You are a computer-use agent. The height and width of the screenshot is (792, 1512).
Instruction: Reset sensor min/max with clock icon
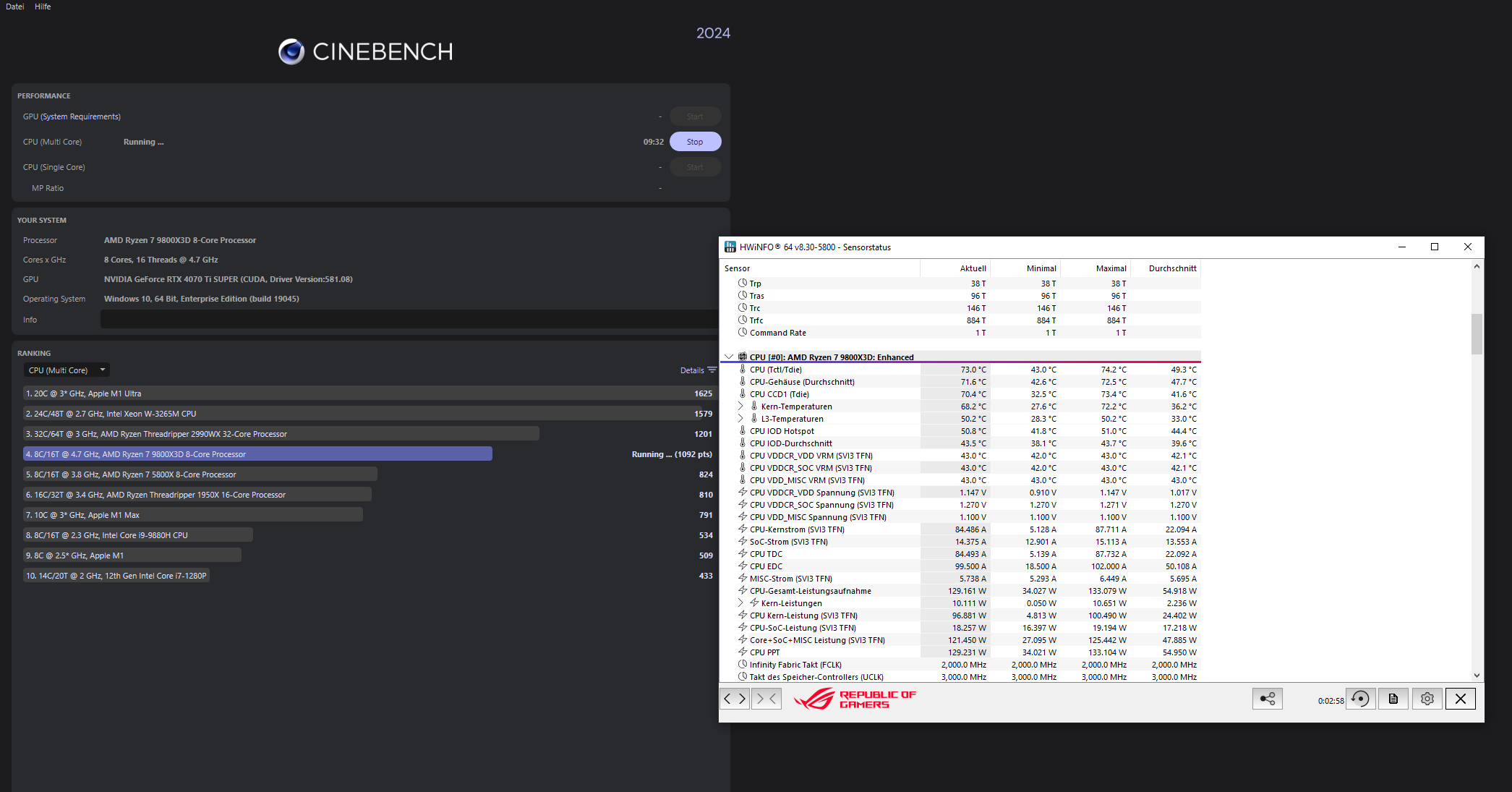(1360, 699)
